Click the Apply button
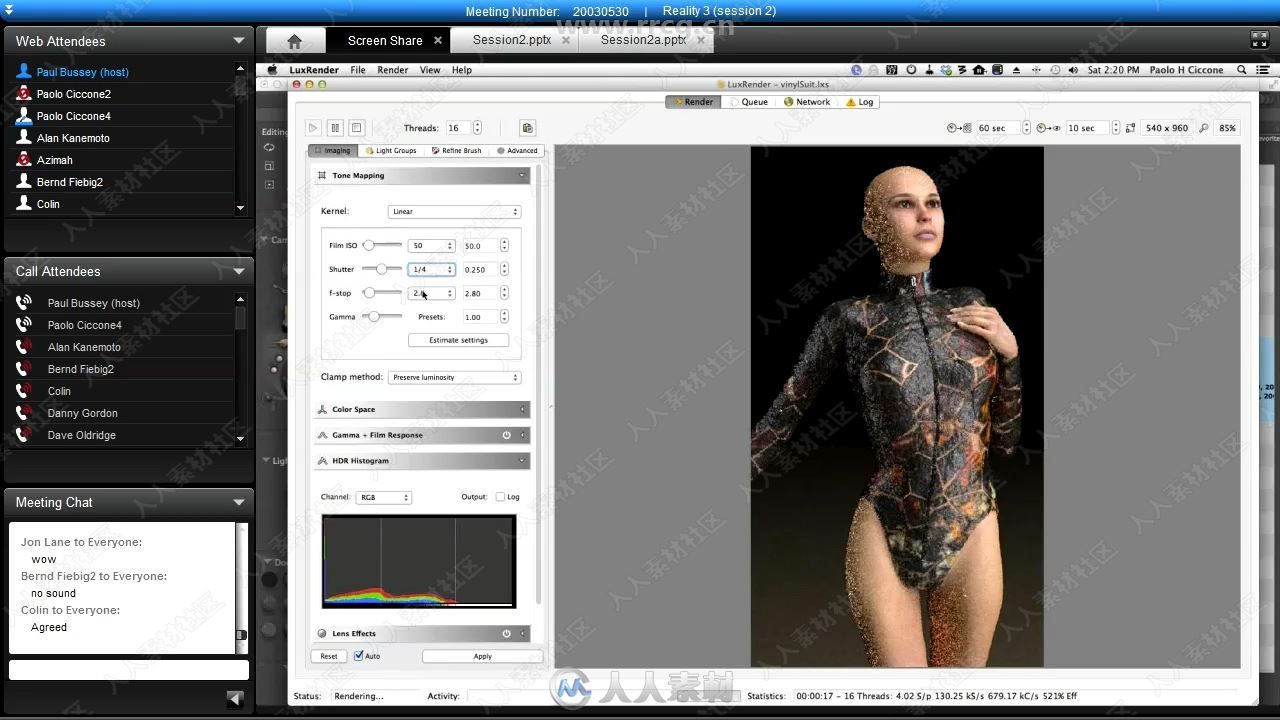Viewport: 1280px width, 720px height. [x=482, y=656]
